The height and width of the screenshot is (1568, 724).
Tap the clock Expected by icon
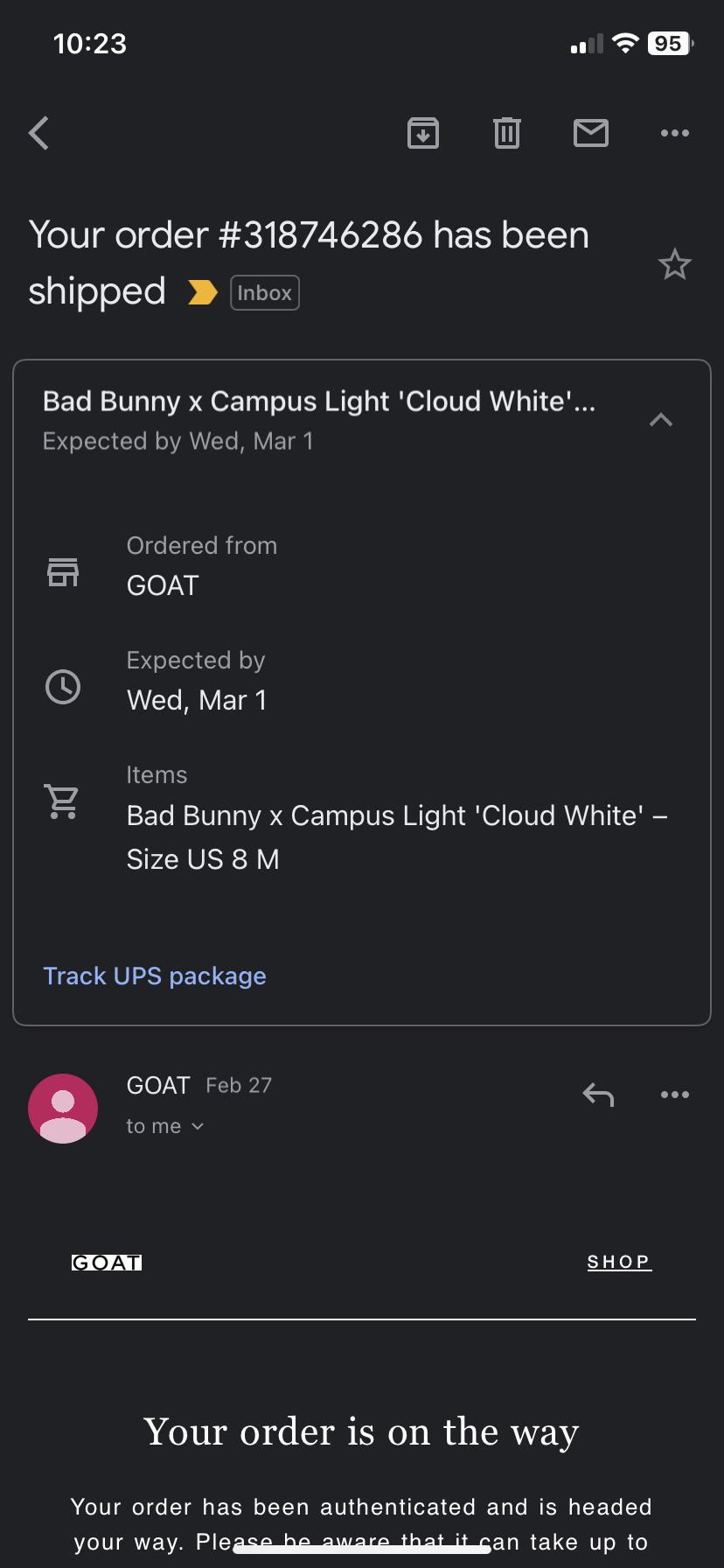tap(62, 687)
